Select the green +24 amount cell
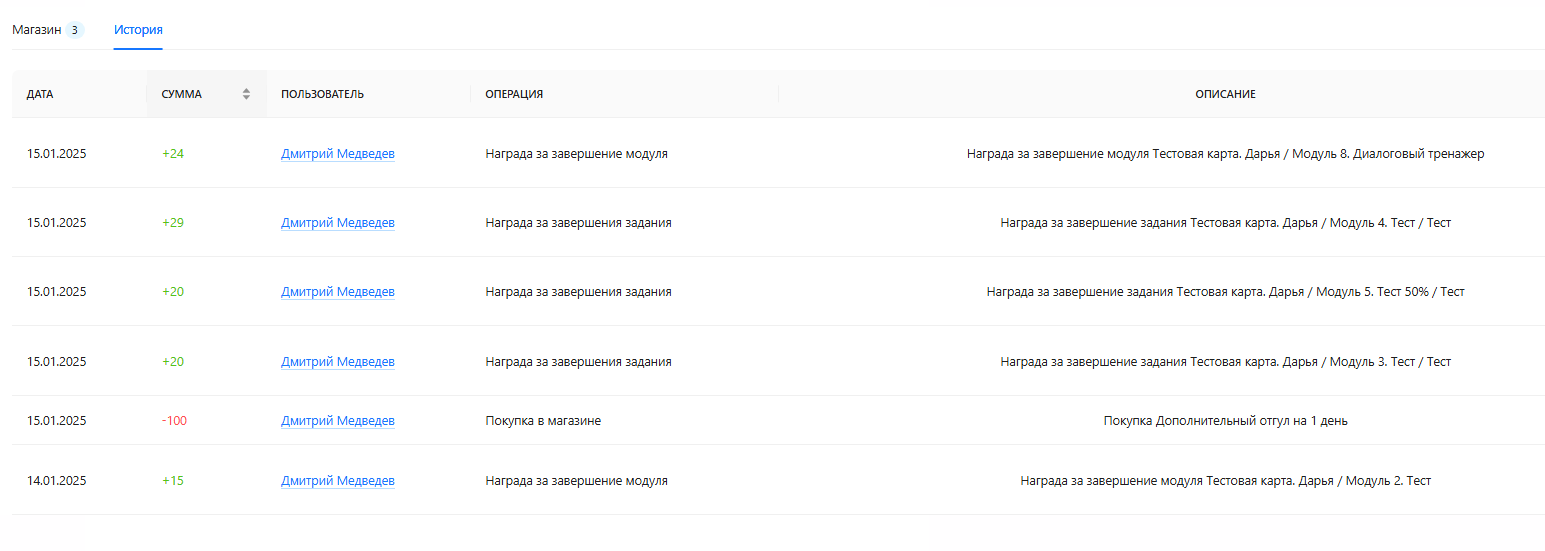Image resolution: width=1545 pixels, height=551 pixels. click(x=173, y=154)
